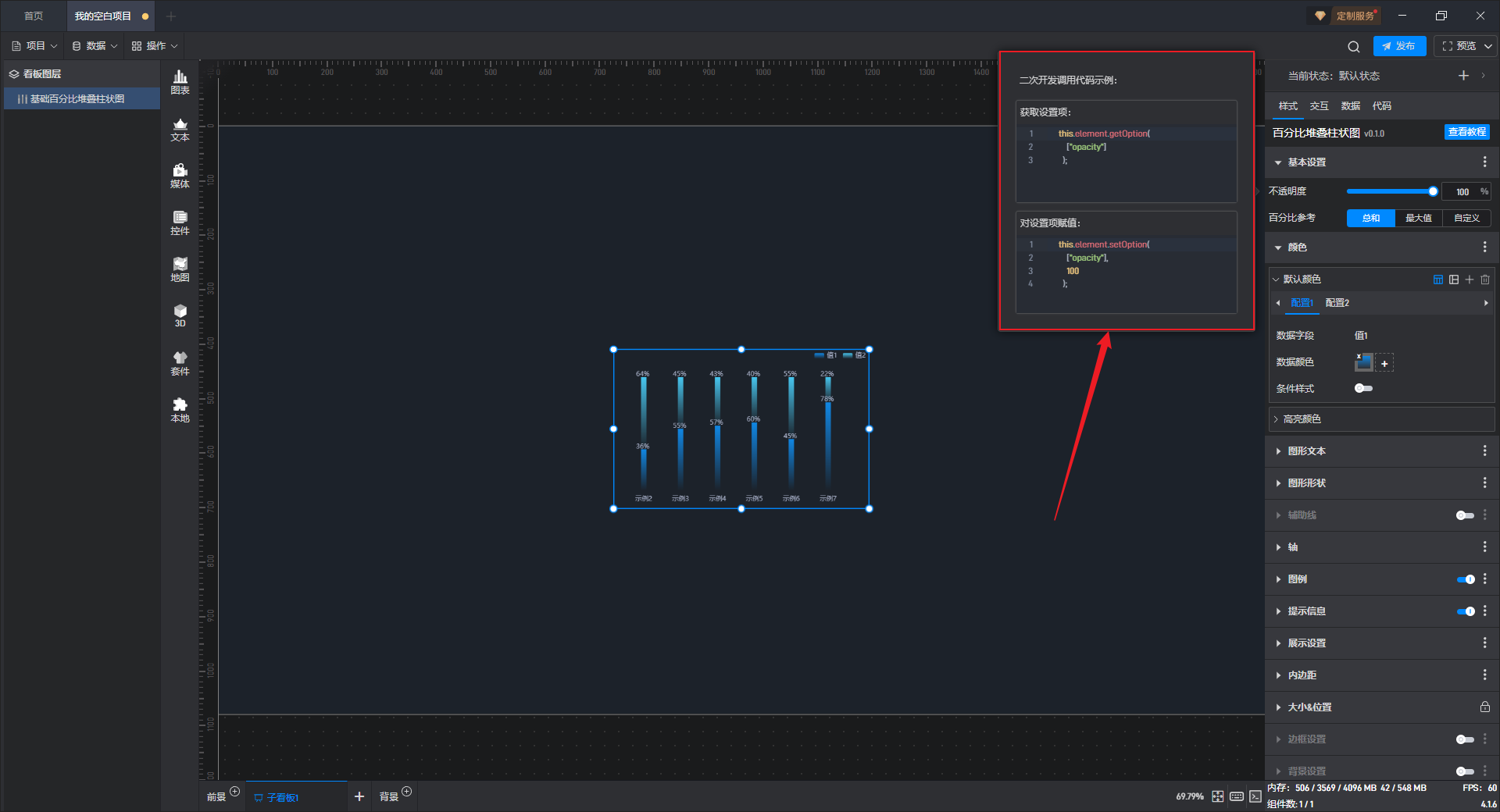This screenshot has height=812, width=1500.
Task: Enable the 辅助线 guide line toggle
Action: [x=1465, y=515]
